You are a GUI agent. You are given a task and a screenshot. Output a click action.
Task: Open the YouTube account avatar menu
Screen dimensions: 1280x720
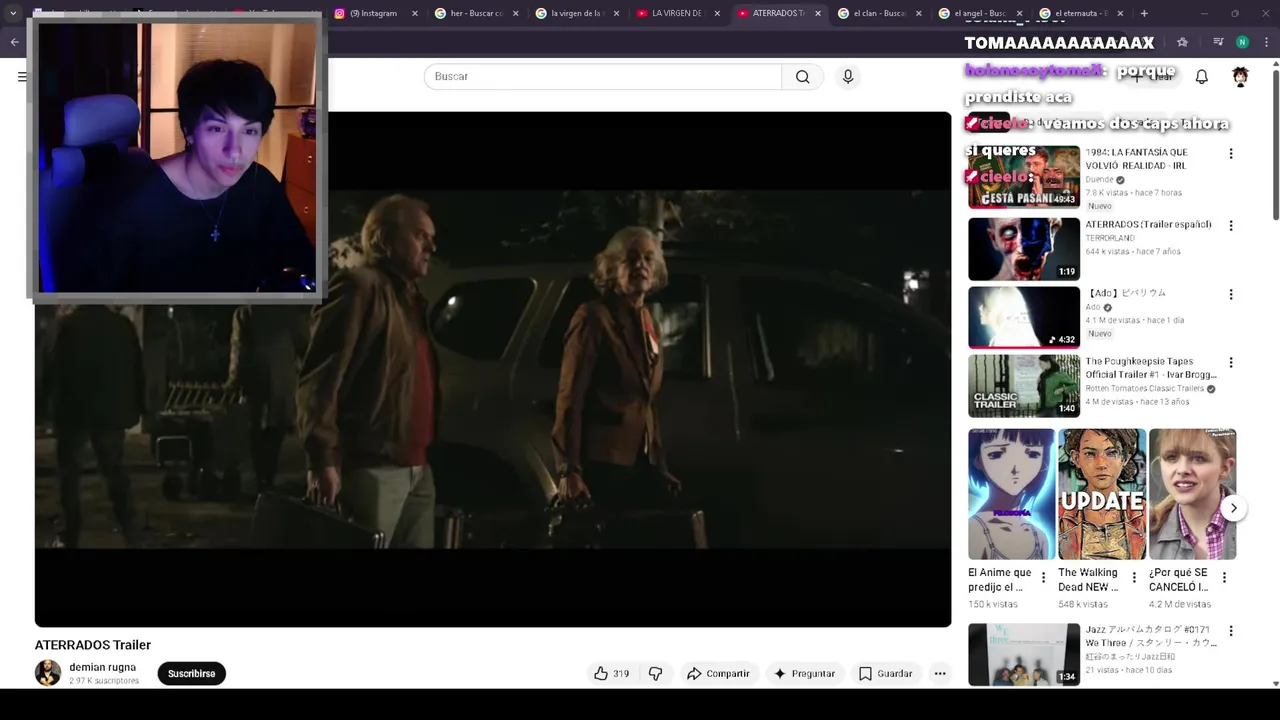click(x=1240, y=77)
